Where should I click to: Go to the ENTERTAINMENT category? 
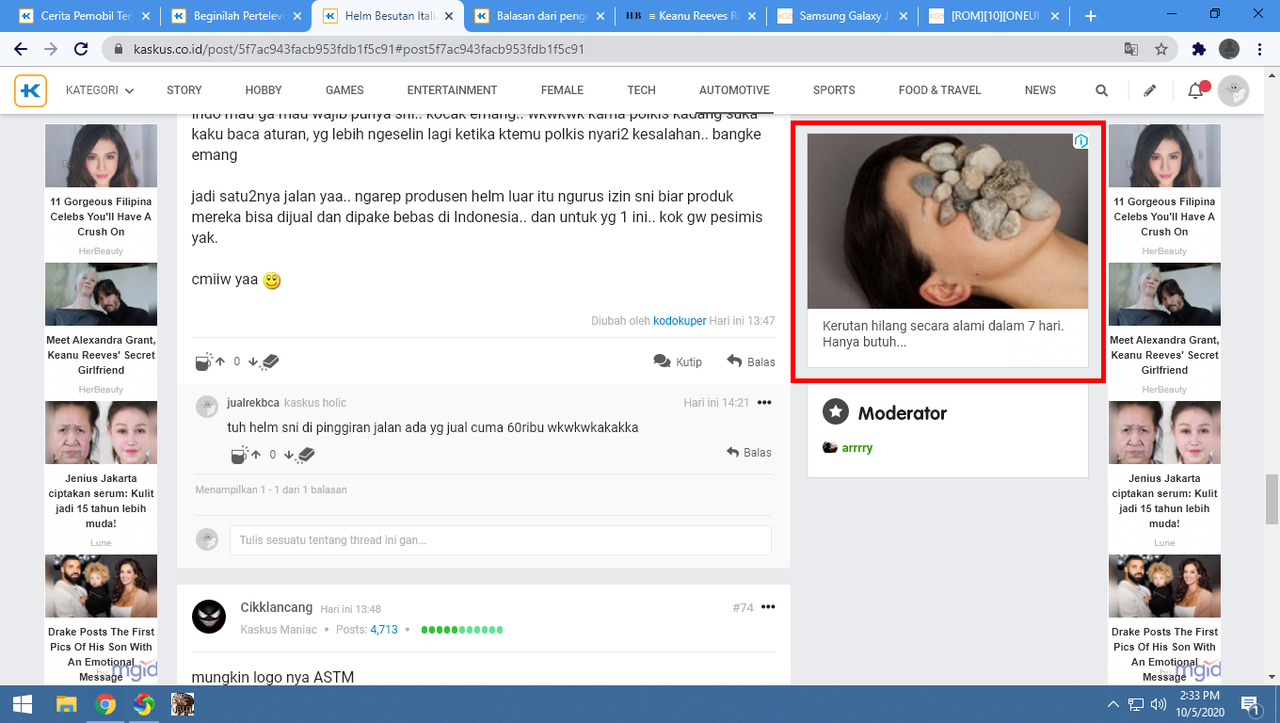[452, 90]
